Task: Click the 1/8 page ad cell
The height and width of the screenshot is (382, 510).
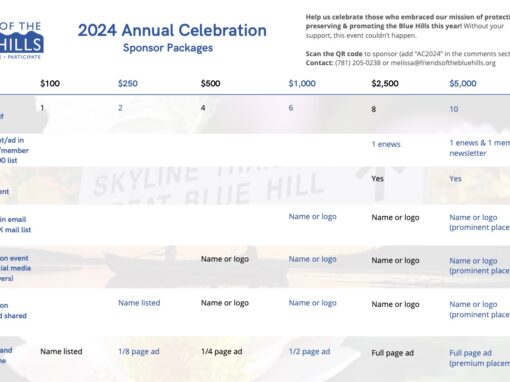Action: 139,351
